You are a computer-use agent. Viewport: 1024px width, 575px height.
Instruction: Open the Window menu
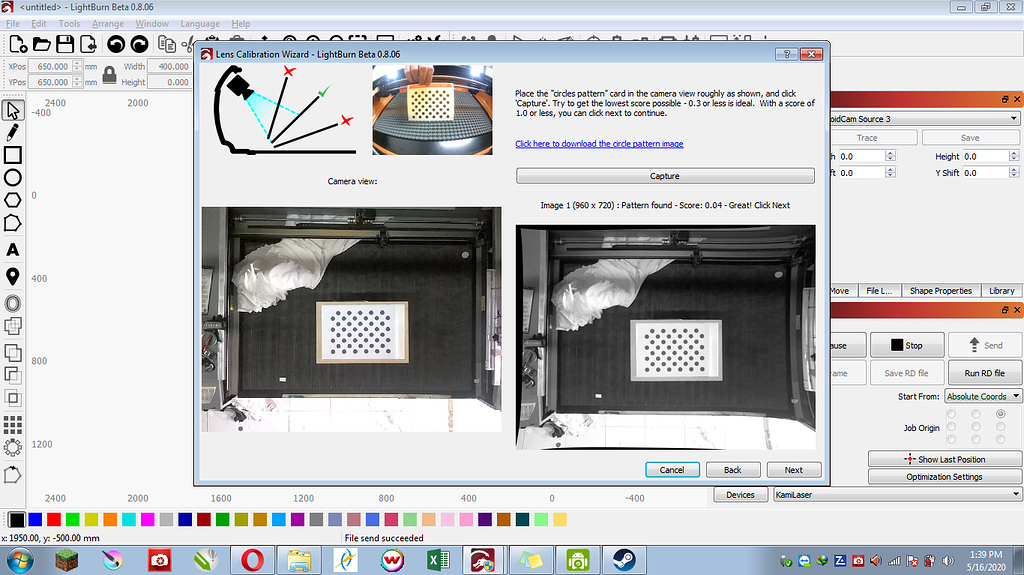152,24
